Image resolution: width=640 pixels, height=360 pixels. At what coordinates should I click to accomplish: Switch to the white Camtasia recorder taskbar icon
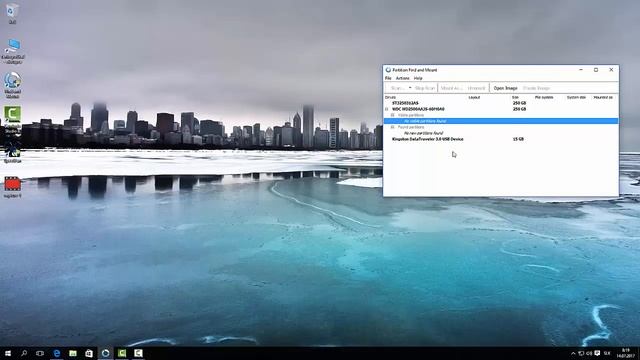[x=138, y=353]
